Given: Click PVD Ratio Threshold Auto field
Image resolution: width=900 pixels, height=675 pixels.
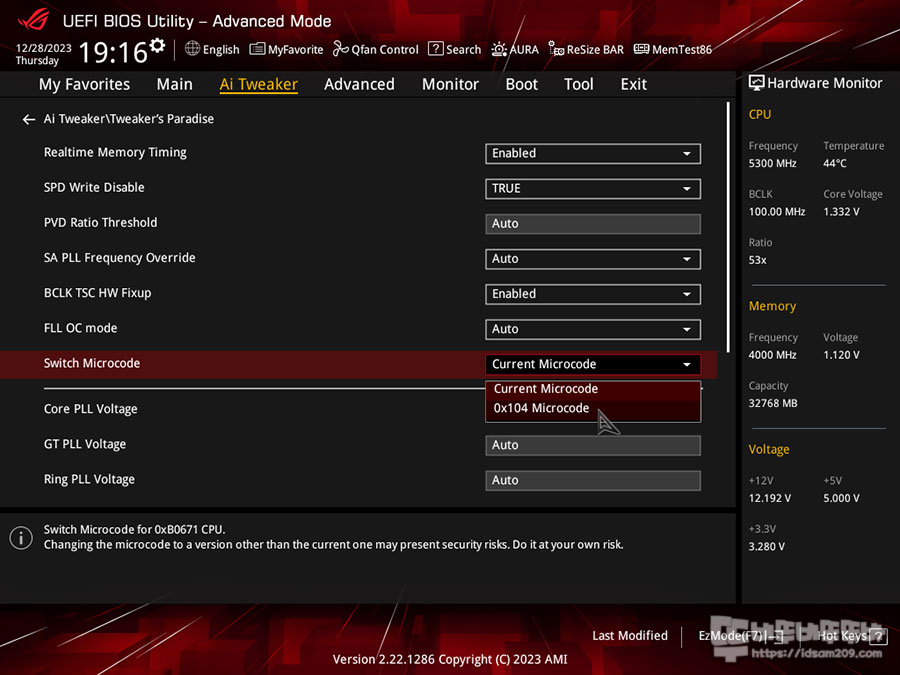Looking at the screenshot, I should [x=593, y=224].
